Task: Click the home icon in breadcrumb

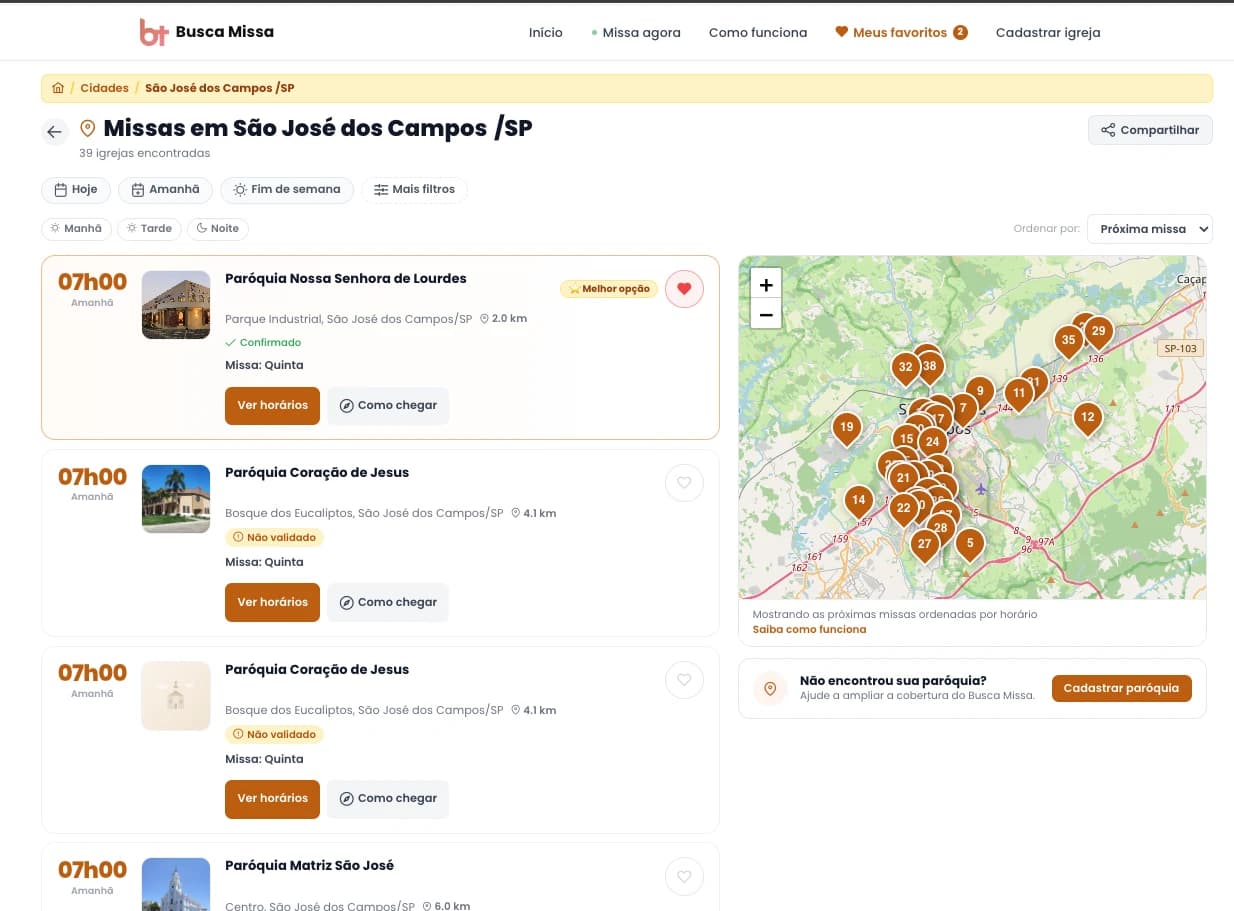Action: point(58,88)
